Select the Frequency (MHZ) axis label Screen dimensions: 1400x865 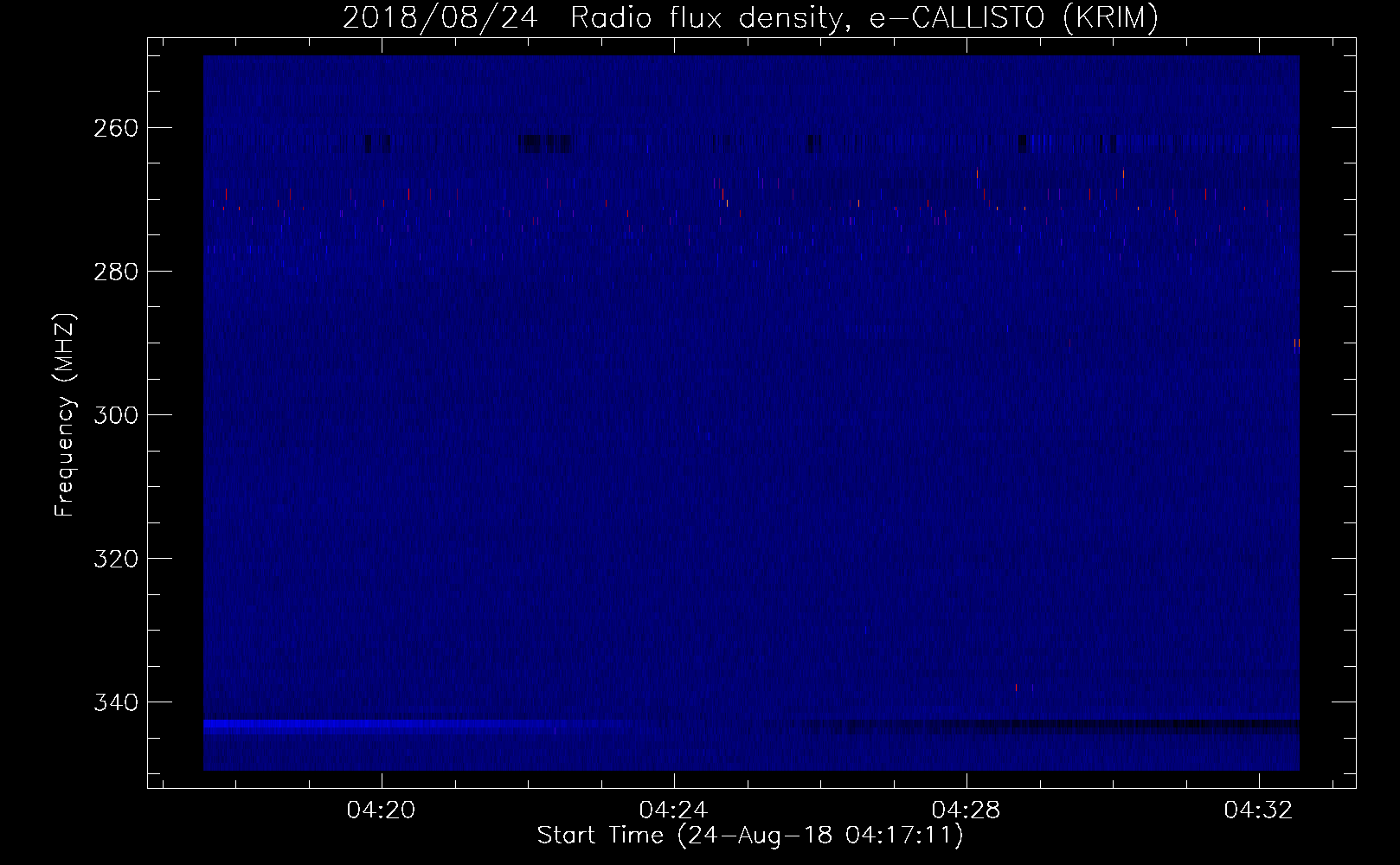[x=65, y=414]
